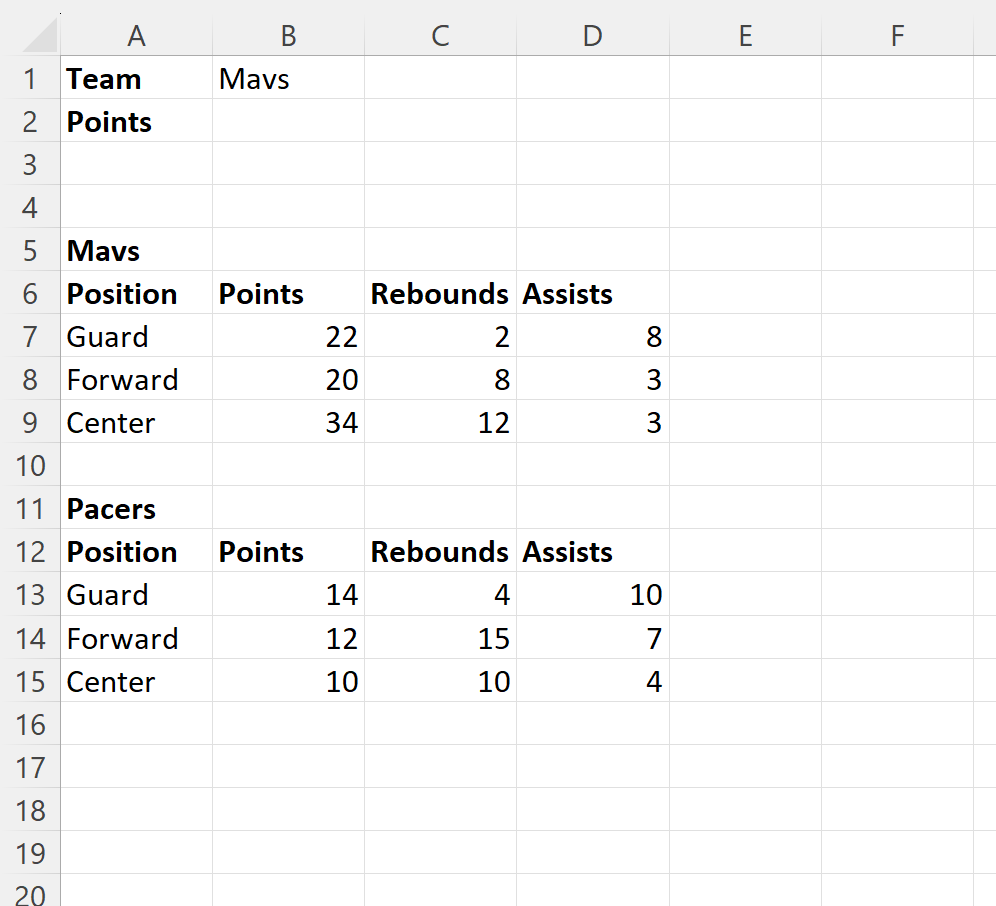This screenshot has width=996, height=906.
Task: Select the column A header
Action: tap(136, 36)
